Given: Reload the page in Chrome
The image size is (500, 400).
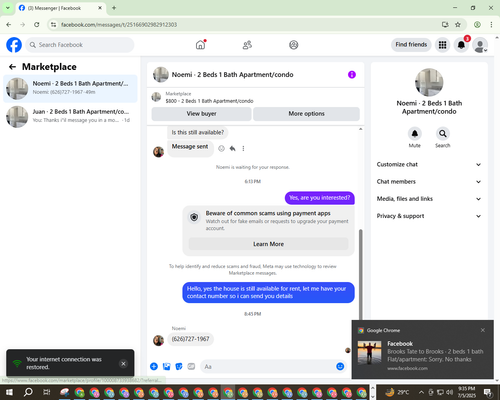Looking at the screenshot, I should pos(37,25).
